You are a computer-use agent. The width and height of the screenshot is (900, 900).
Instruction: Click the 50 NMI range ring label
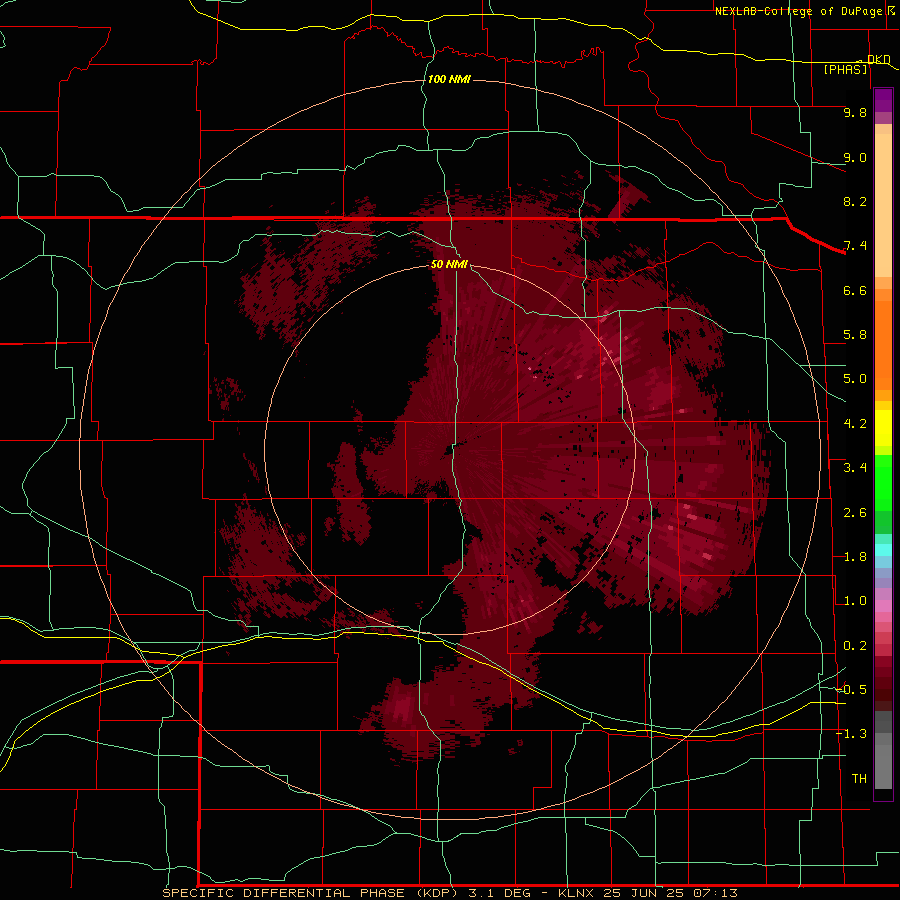tap(449, 264)
